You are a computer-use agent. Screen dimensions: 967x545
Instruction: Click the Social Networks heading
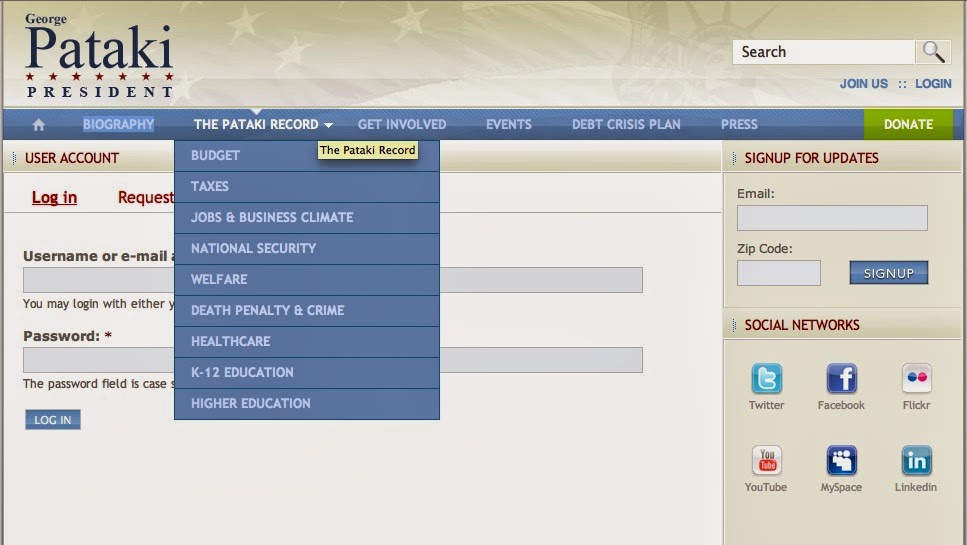click(x=802, y=325)
